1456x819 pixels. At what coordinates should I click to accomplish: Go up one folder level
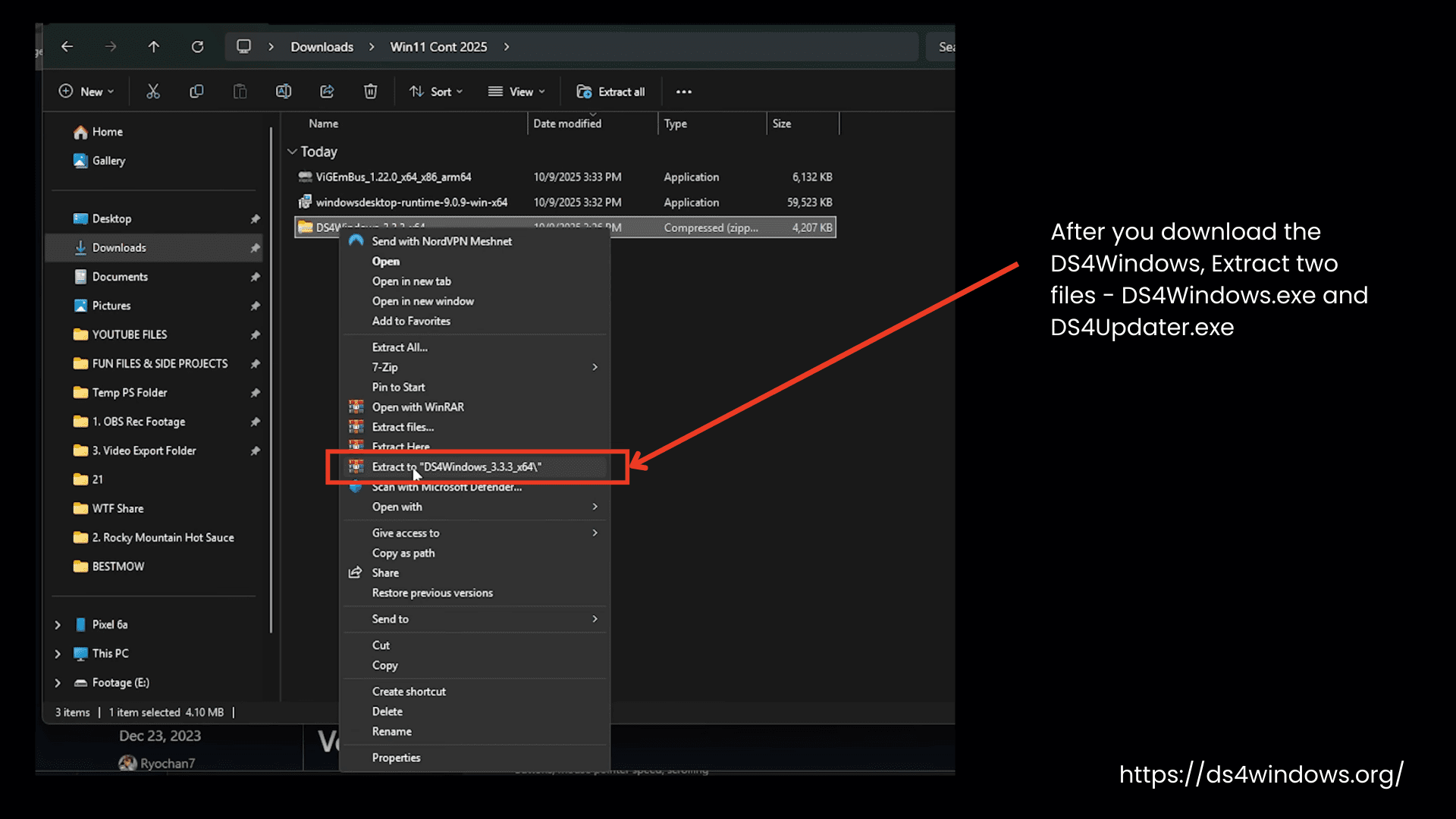point(154,47)
